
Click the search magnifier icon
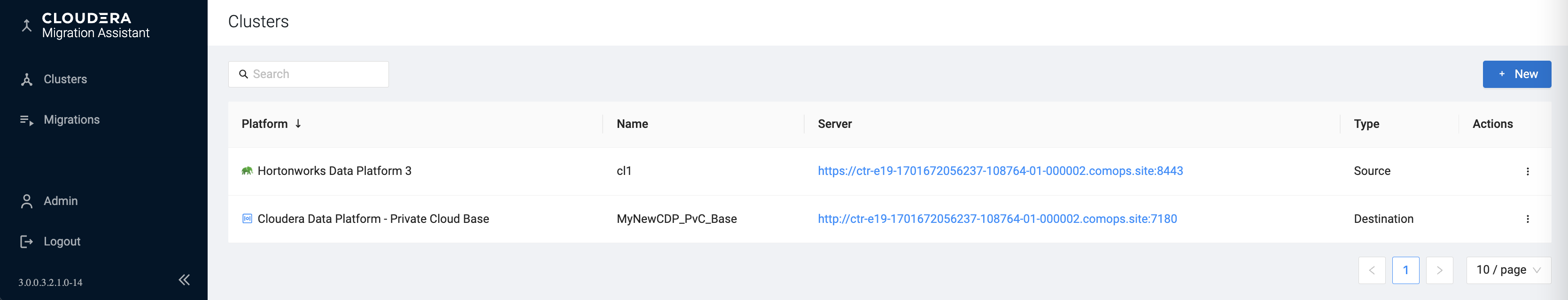[243, 74]
